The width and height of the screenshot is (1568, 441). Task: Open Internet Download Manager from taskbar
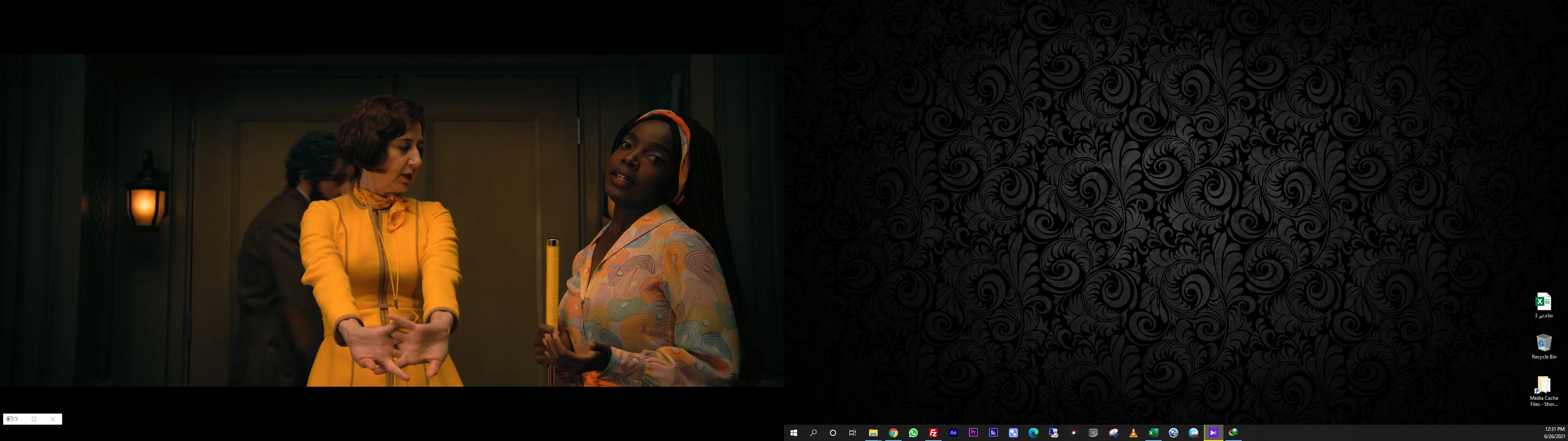tap(1233, 432)
